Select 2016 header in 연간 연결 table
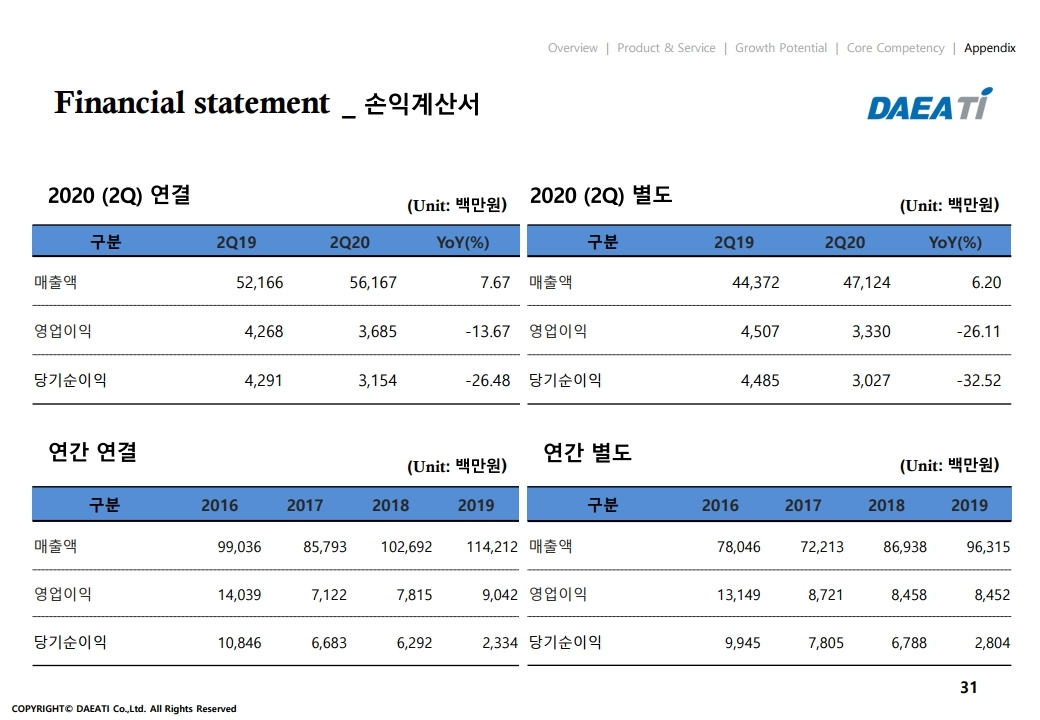The width and height of the screenshot is (1040, 720). click(220, 505)
